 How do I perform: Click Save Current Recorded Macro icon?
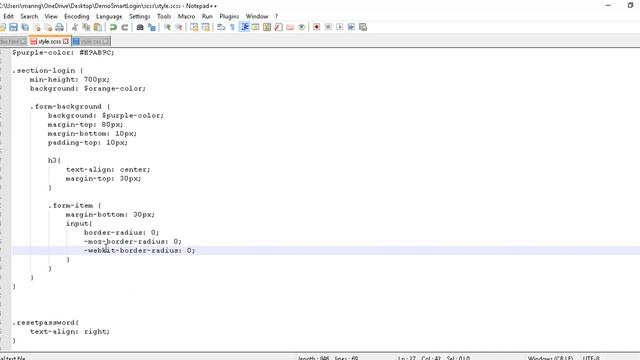[x=363, y=27]
